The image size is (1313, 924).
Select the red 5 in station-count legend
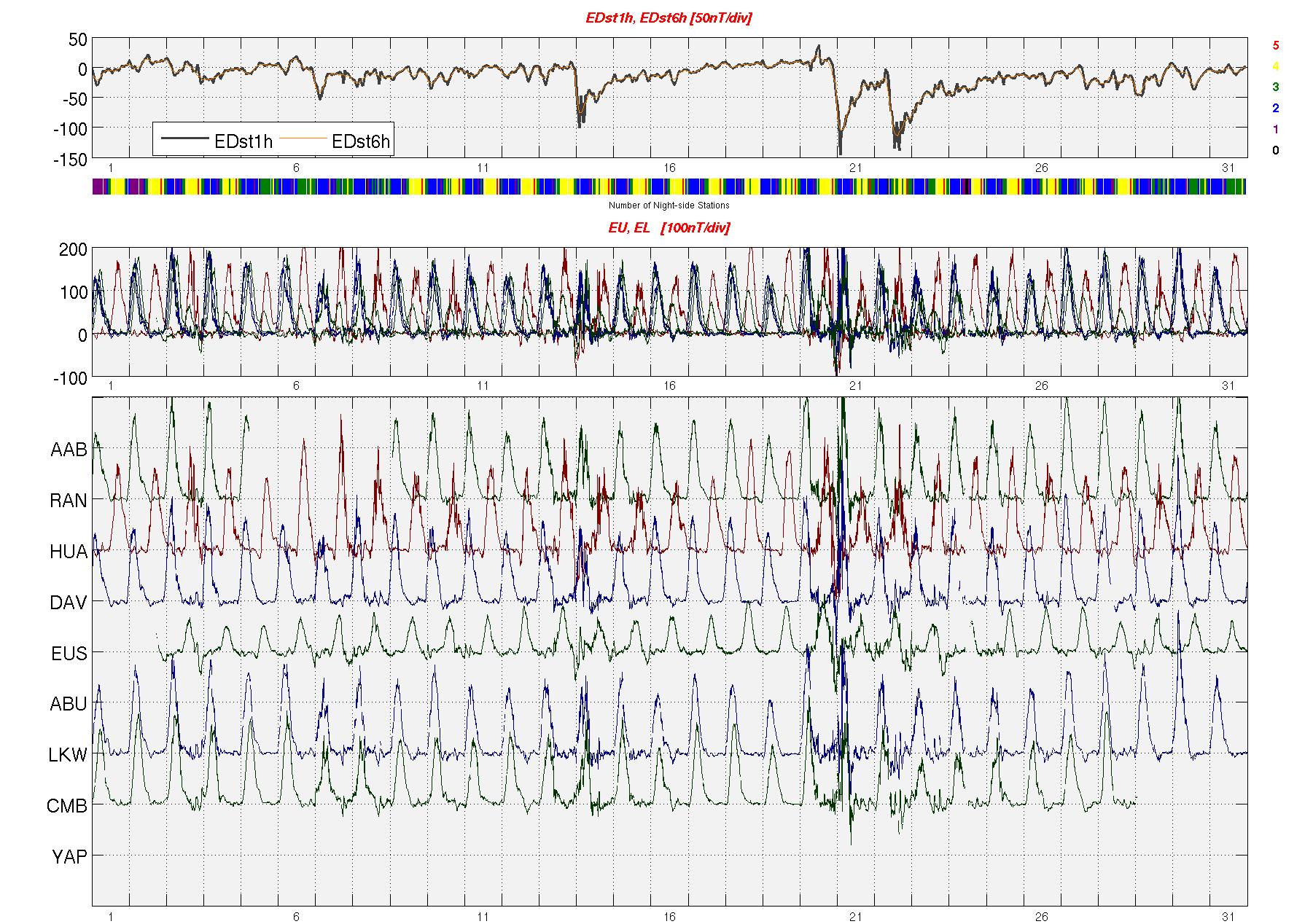coord(1275,45)
